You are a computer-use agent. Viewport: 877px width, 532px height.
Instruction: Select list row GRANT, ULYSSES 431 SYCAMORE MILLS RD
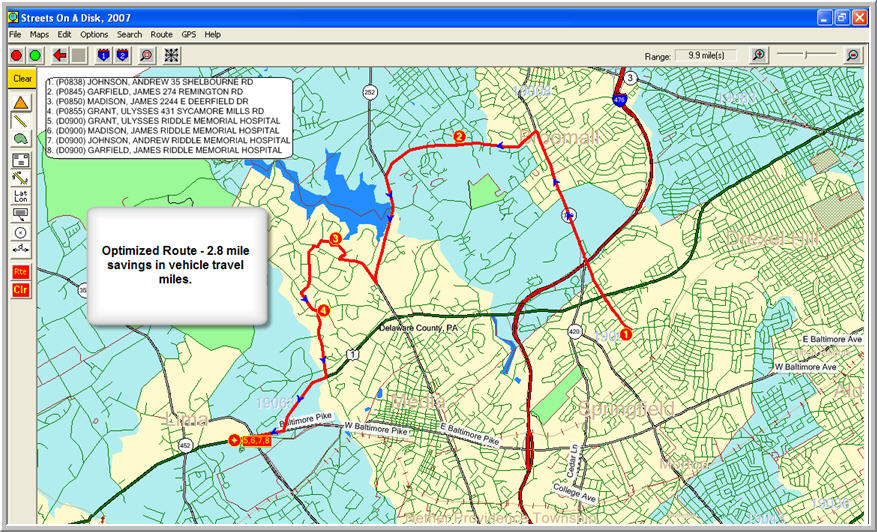pos(156,111)
